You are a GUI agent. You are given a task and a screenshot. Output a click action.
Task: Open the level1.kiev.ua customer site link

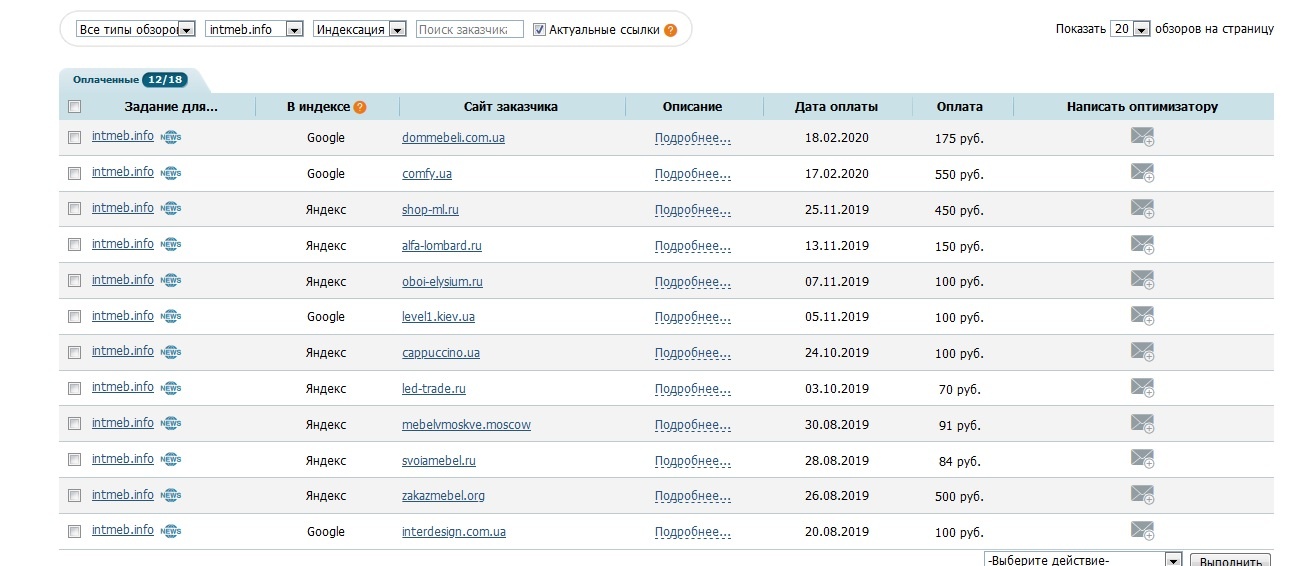click(438, 317)
